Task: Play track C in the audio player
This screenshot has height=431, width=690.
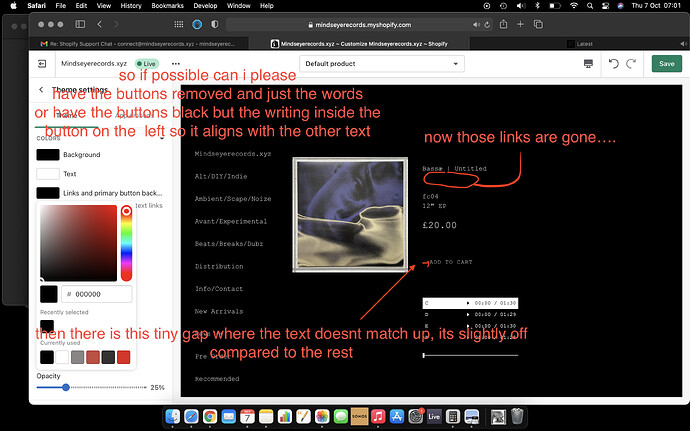Action: [468, 303]
